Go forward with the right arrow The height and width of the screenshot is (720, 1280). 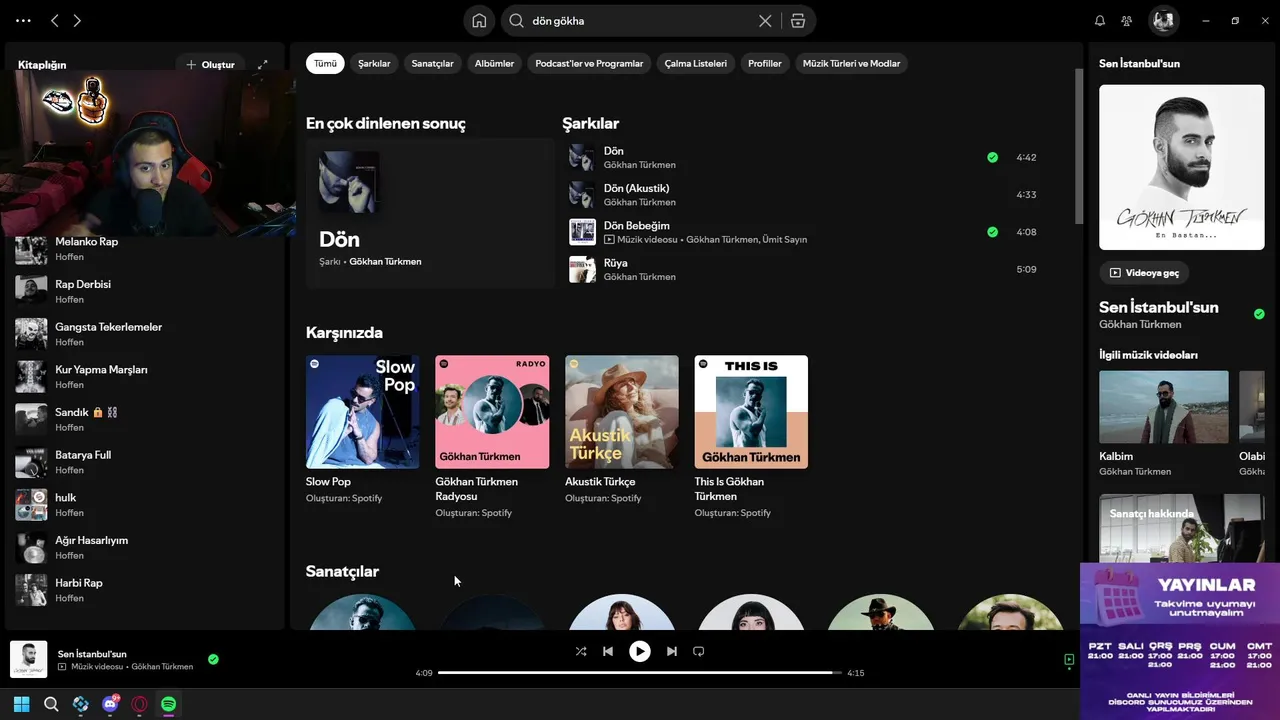77,20
